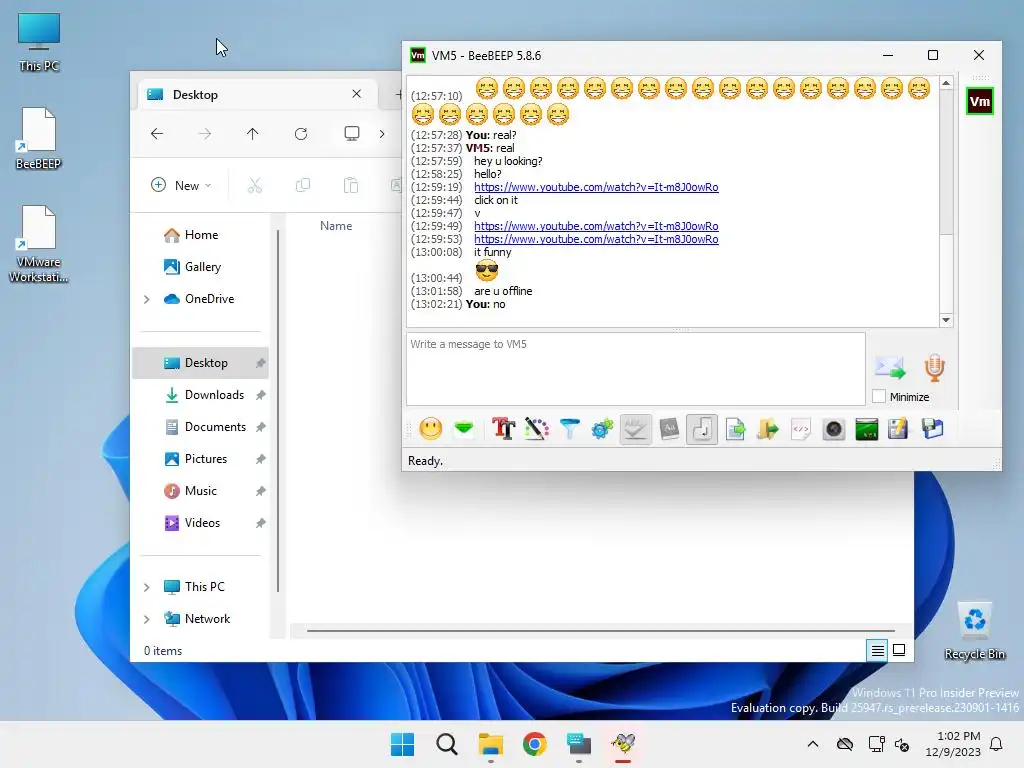
Task: Open the notifications bell in taskbar
Action: (x=997, y=744)
